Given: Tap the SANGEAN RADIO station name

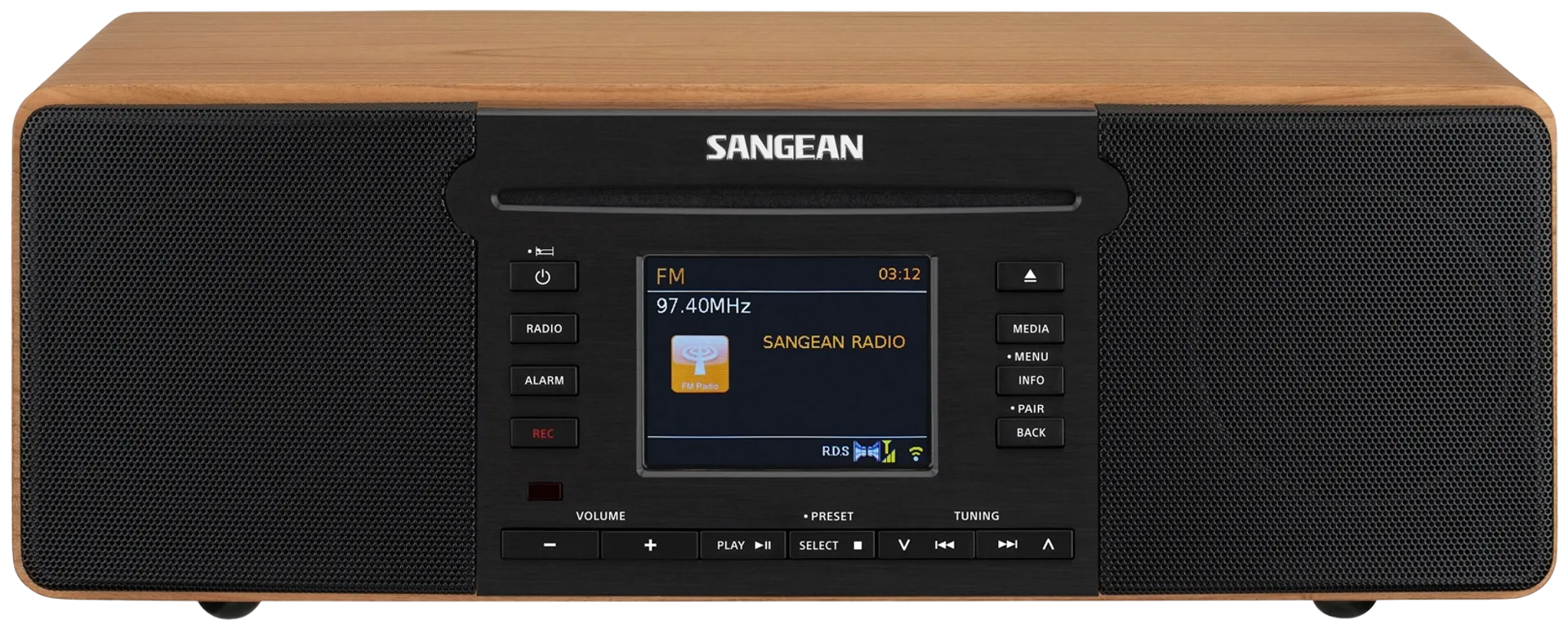Looking at the screenshot, I should click(x=834, y=342).
